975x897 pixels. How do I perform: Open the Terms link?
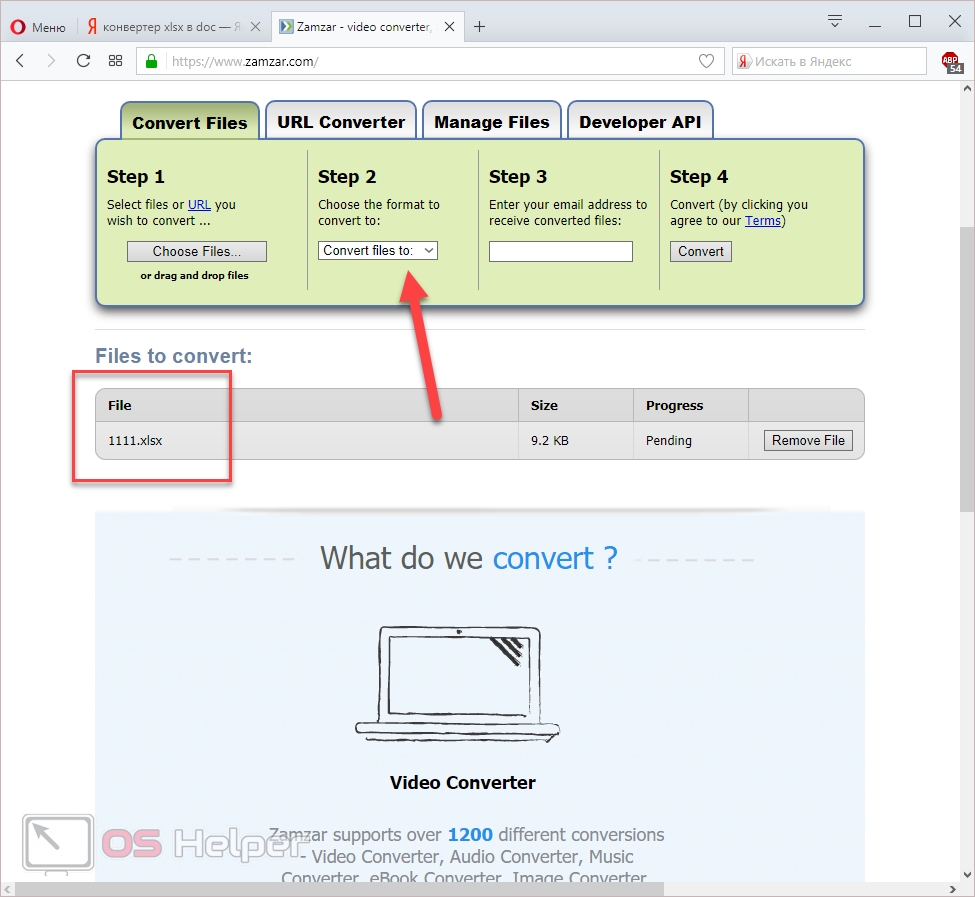(762, 221)
